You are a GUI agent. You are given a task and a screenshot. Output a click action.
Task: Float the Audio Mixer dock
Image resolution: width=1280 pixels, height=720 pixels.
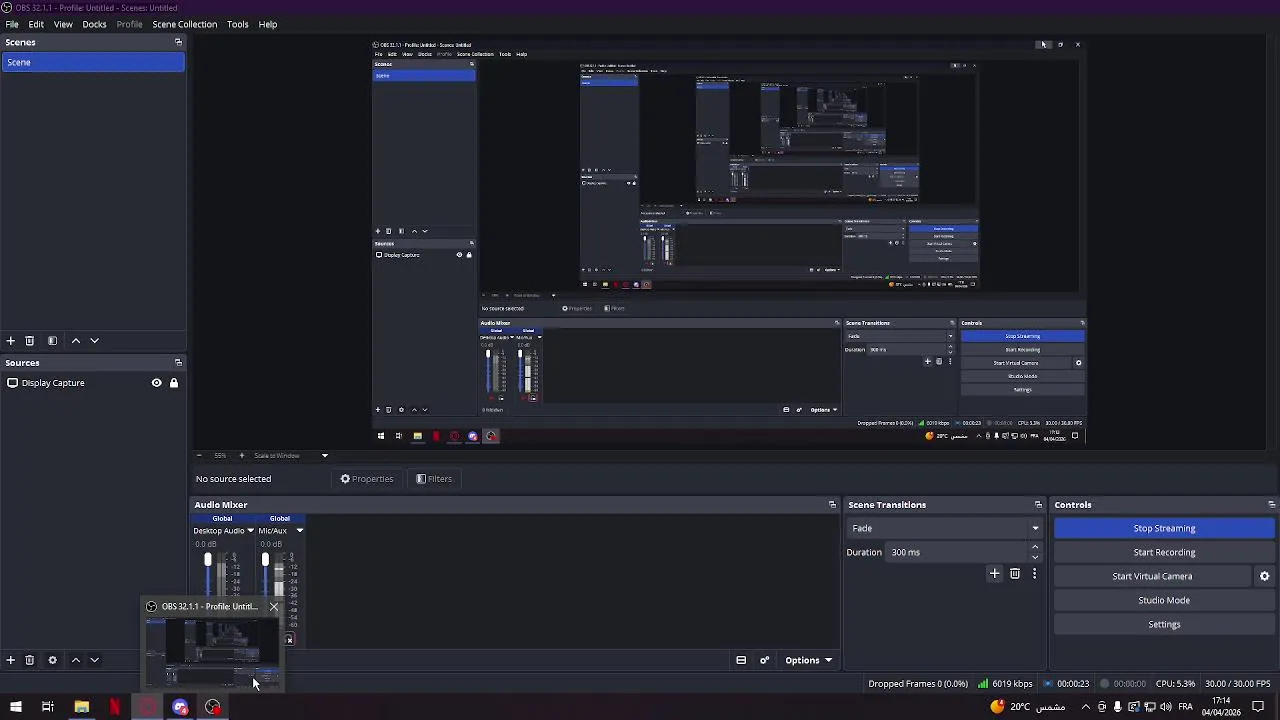(832, 505)
